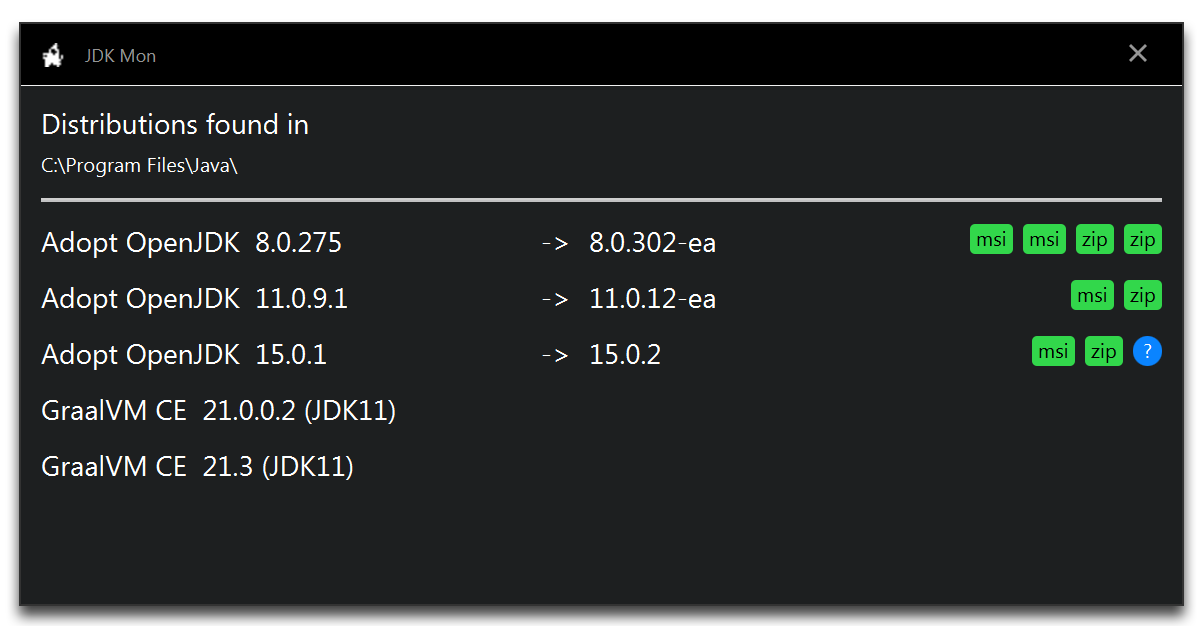This screenshot has width=1197, height=627.
Task: Click the C:\Program Files\Java\ path text
Action: (x=140, y=166)
